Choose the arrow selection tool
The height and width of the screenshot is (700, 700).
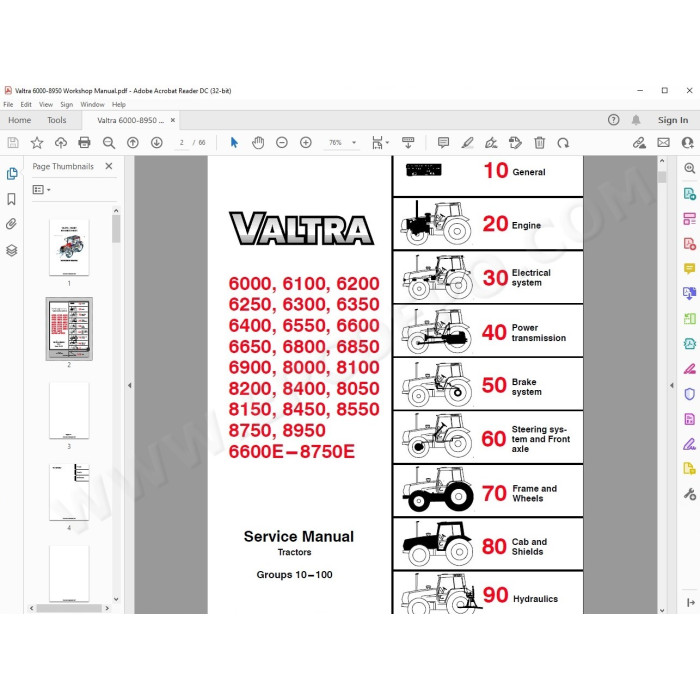234,143
